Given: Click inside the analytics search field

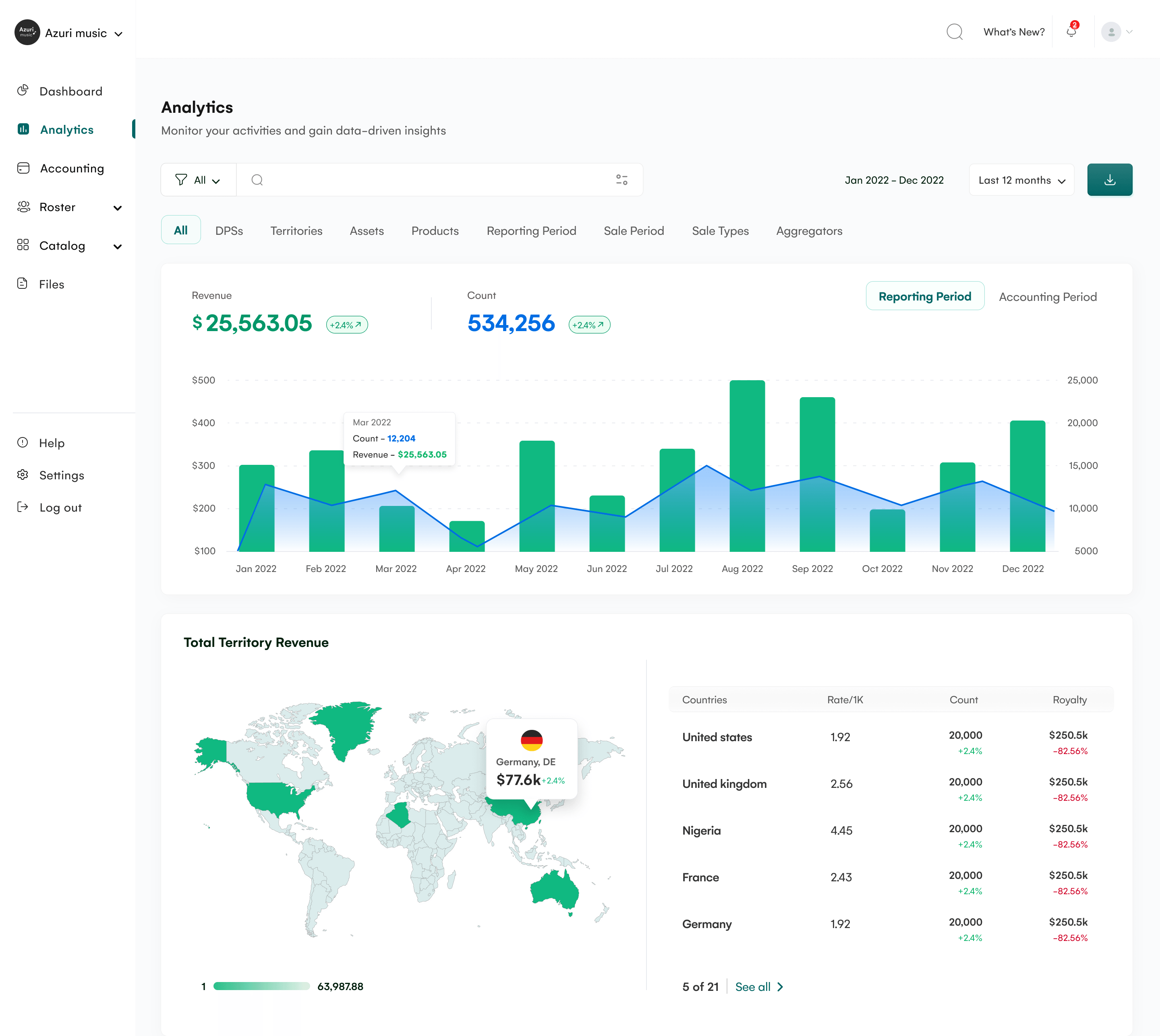Looking at the screenshot, I should 439,180.
